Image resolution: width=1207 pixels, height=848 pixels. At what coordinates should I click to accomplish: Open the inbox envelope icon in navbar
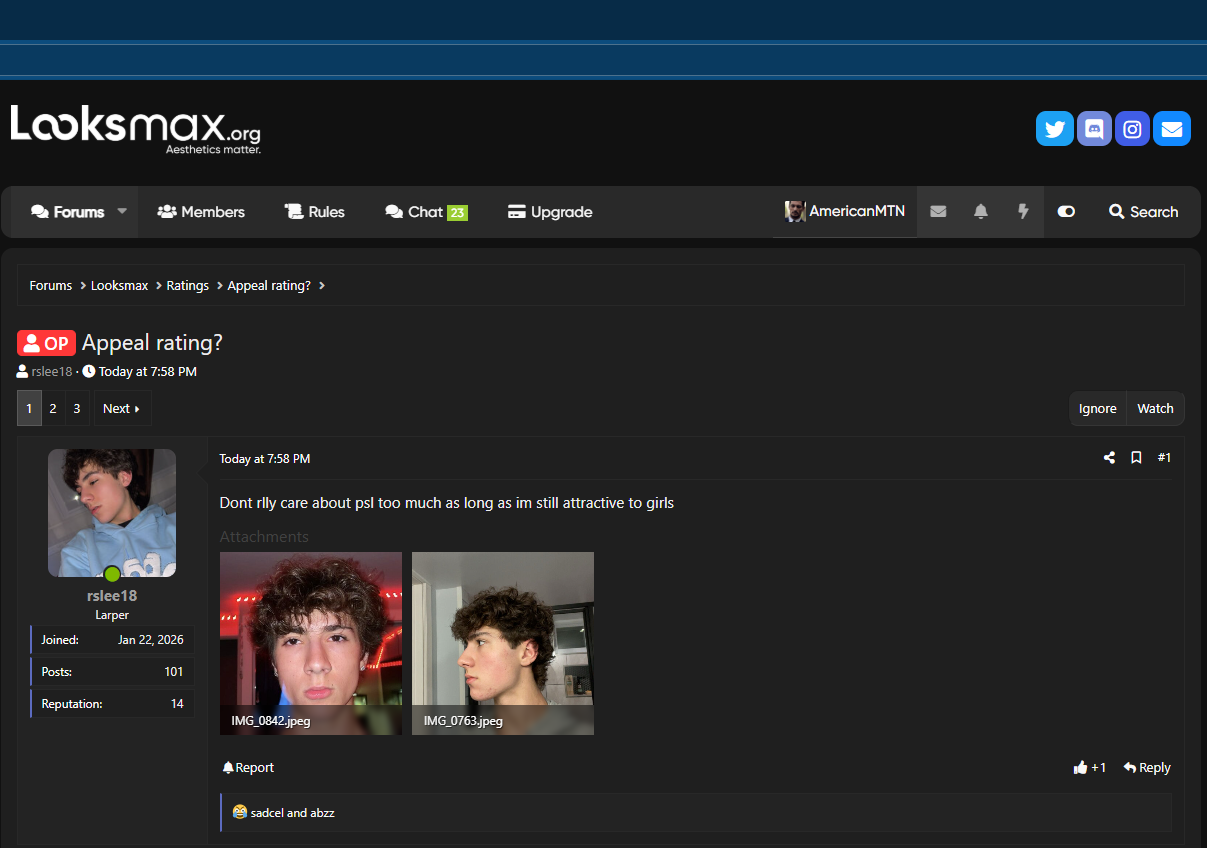(938, 212)
